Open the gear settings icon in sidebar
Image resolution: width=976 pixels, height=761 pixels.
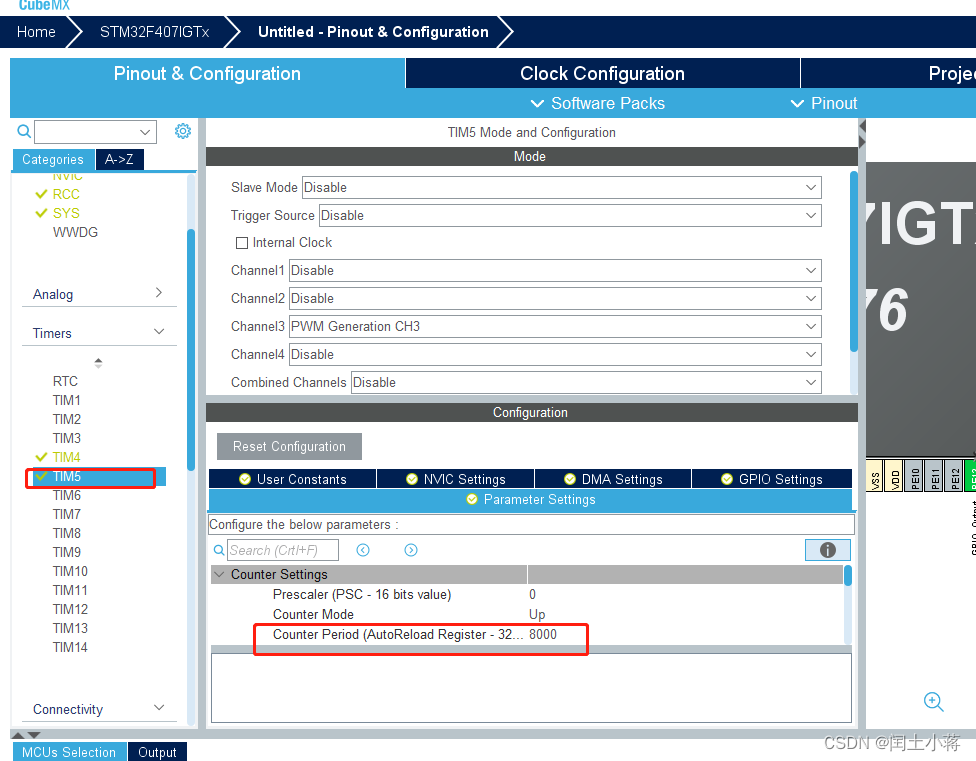[x=182, y=131]
